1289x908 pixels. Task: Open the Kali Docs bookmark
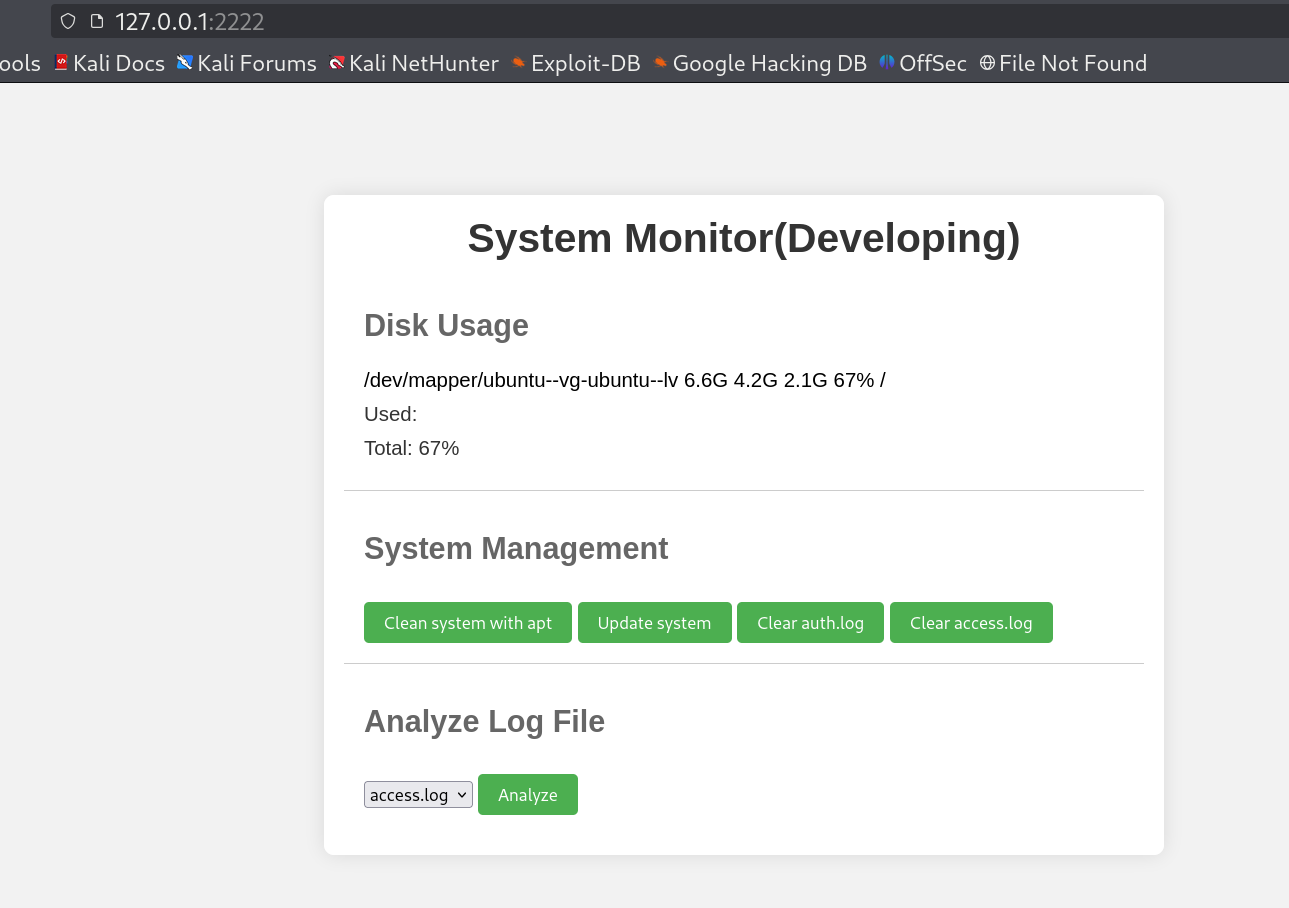109,63
